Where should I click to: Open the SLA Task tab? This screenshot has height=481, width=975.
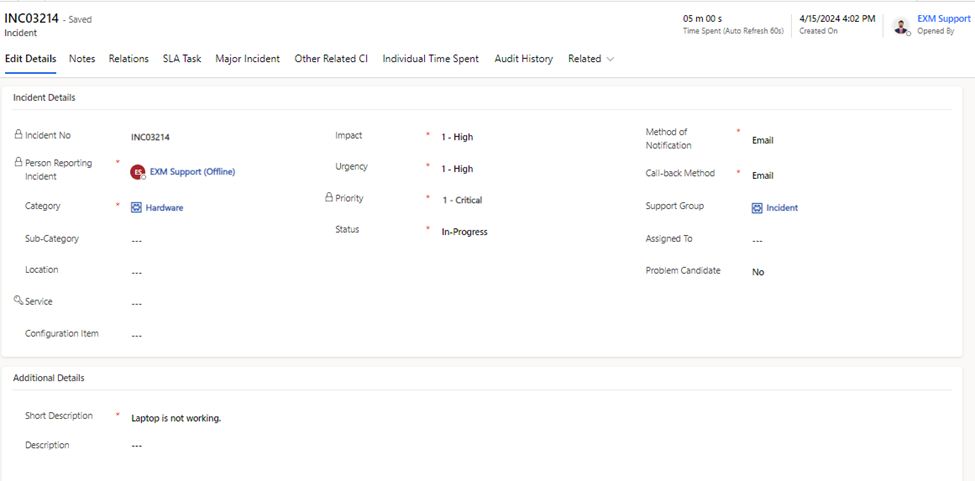[182, 58]
